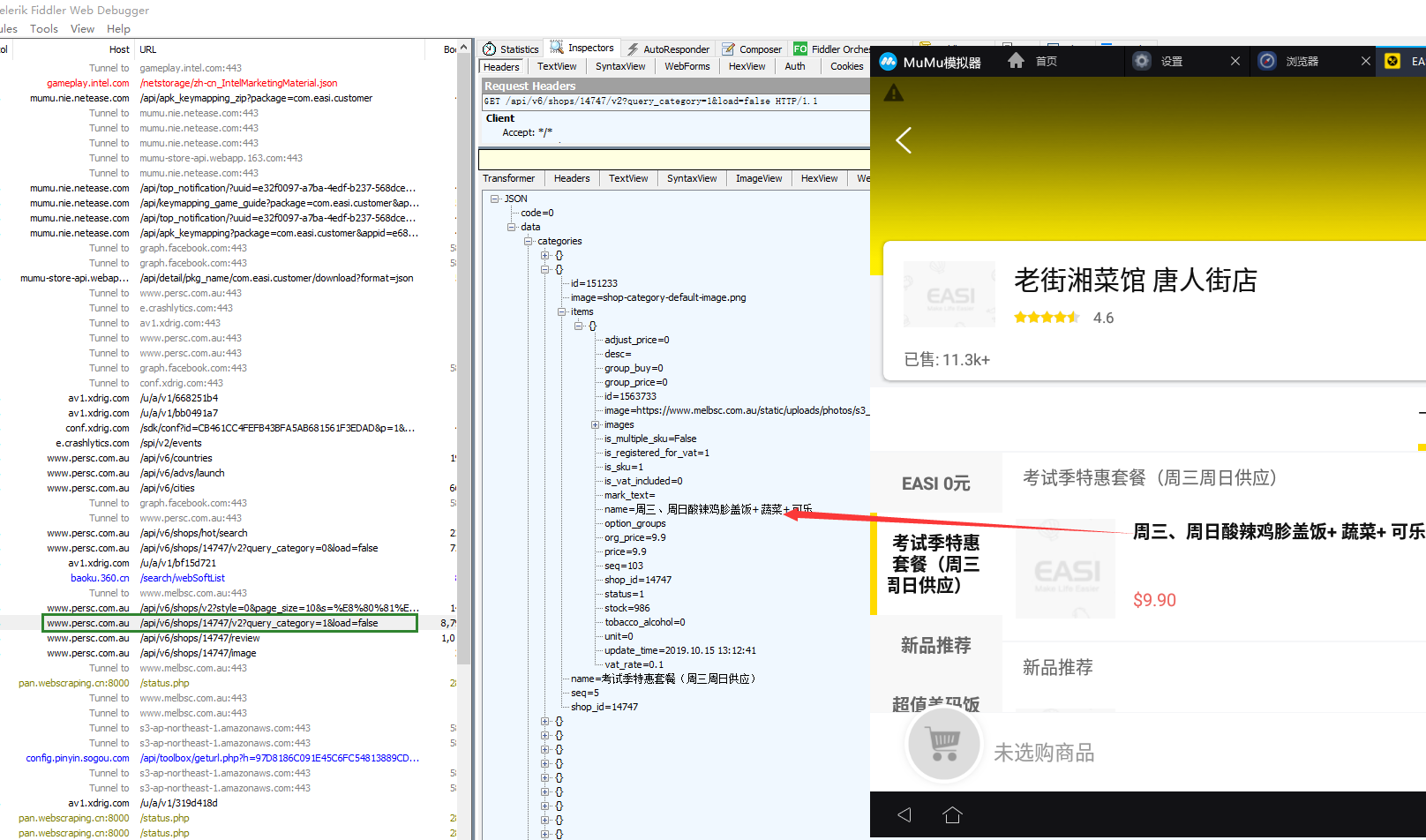1426x840 pixels.
Task: Open the AutoResponder tab
Action: click(668, 49)
